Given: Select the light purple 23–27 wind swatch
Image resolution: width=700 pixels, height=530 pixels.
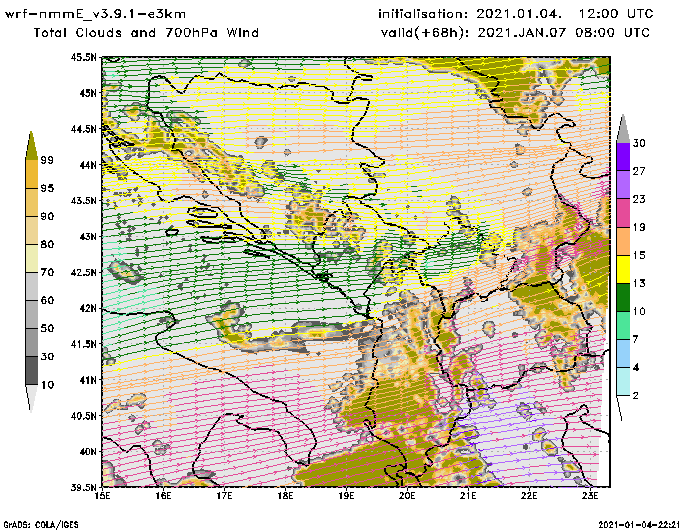Looking at the screenshot, I should (x=623, y=185).
